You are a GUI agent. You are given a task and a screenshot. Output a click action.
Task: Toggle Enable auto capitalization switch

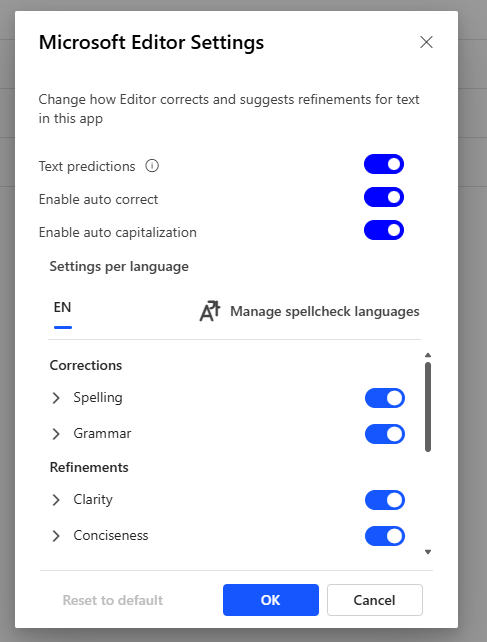[384, 230]
